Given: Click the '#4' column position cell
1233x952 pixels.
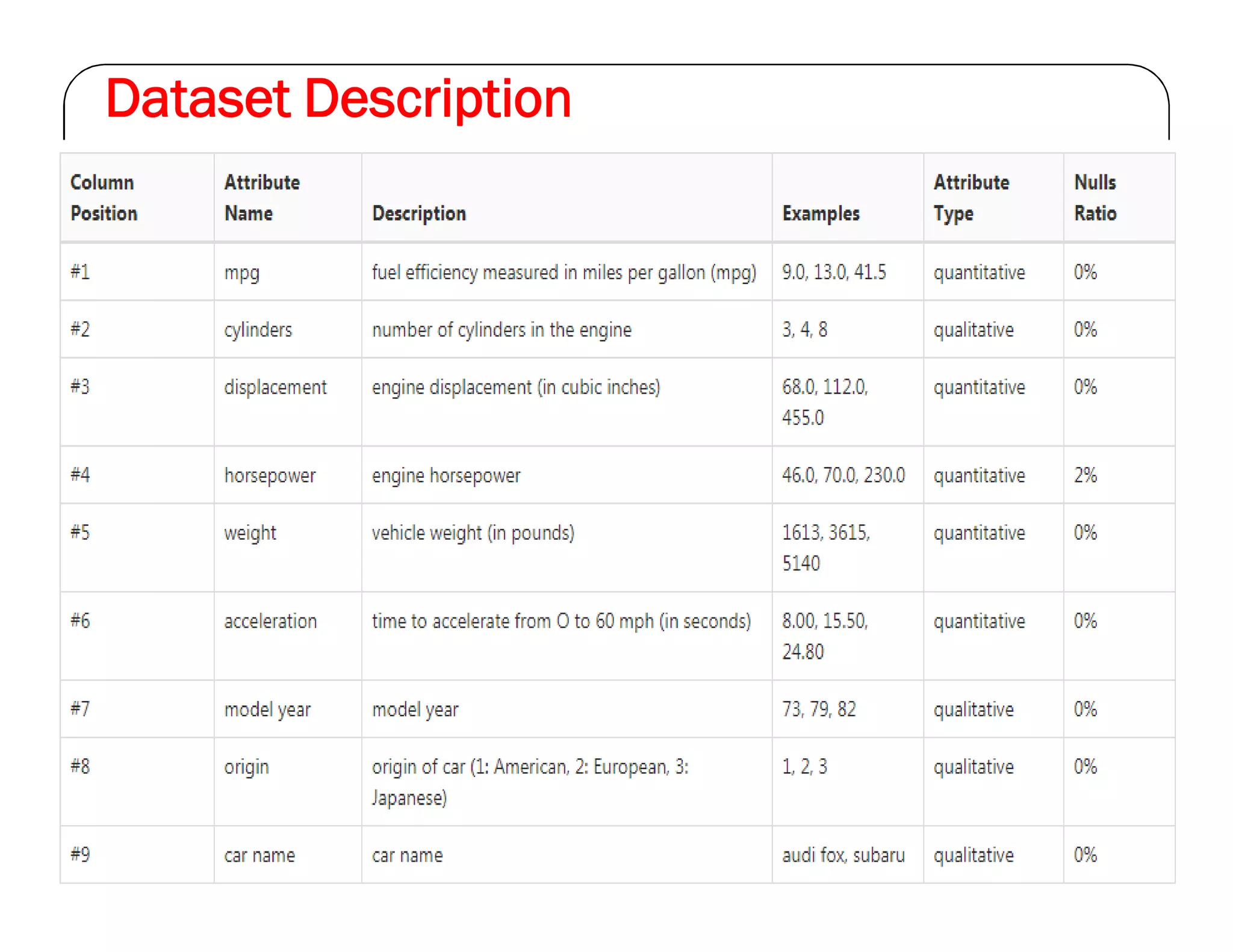Looking at the screenshot, I should pyautogui.click(x=137, y=475).
